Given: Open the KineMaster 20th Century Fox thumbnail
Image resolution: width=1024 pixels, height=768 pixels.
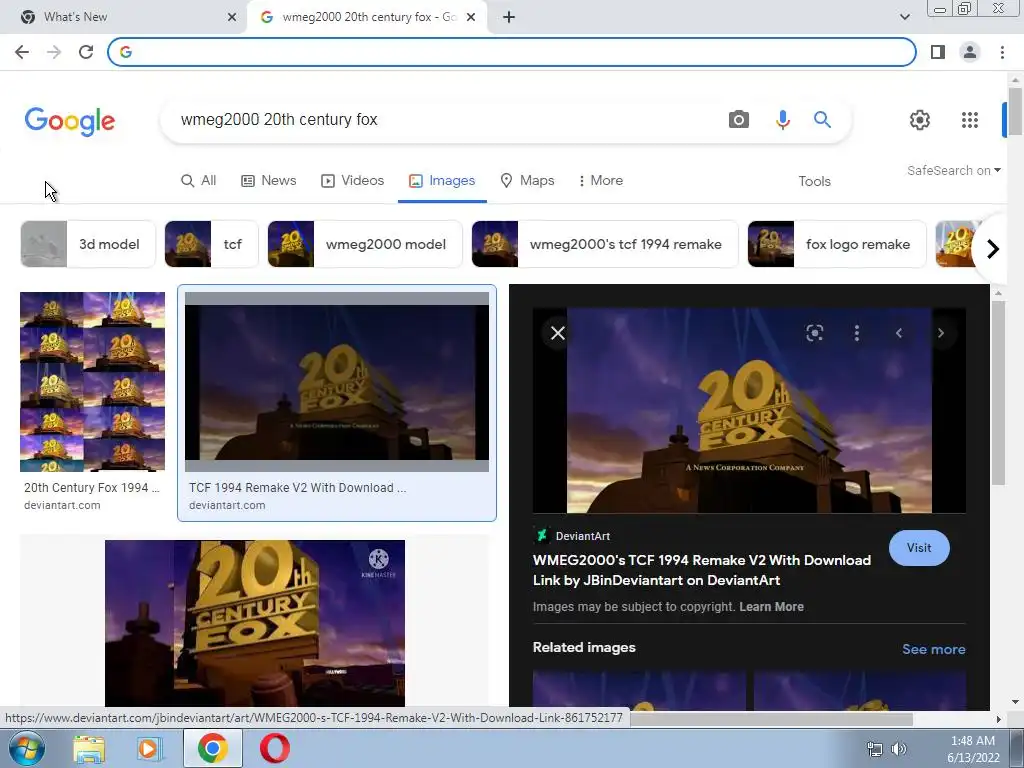Looking at the screenshot, I should tap(255, 623).
